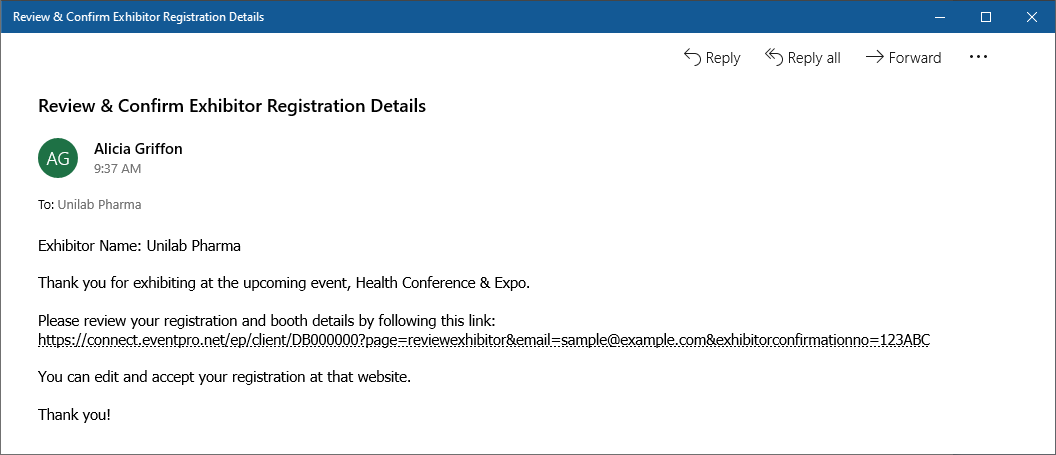Viewport: 1056px width, 455px height.
Task: Click recipient Unilab Pharma in To line
Action: pyautogui.click(x=99, y=205)
